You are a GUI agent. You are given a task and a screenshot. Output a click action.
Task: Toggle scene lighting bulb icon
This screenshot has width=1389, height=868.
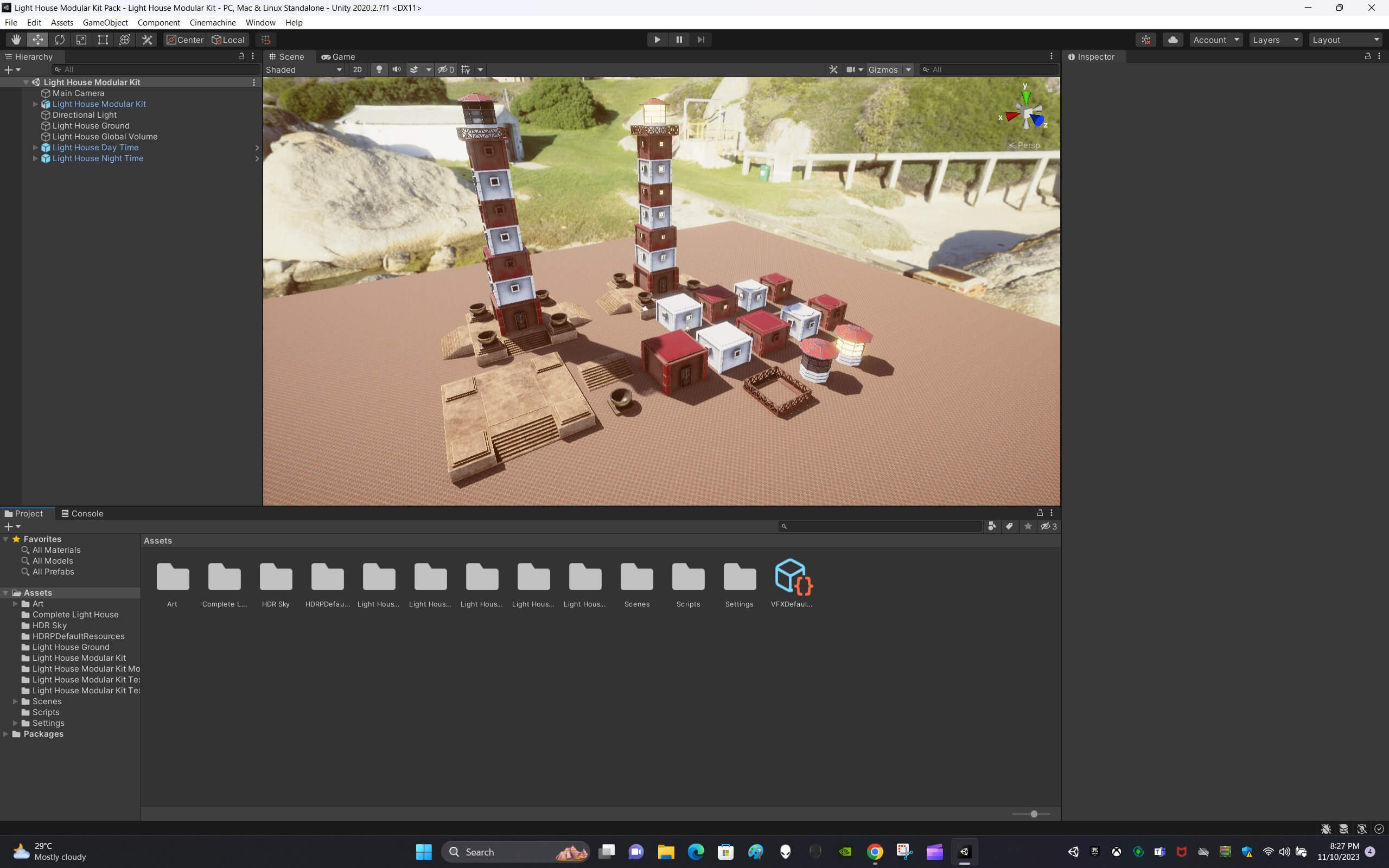pyautogui.click(x=379, y=69)
